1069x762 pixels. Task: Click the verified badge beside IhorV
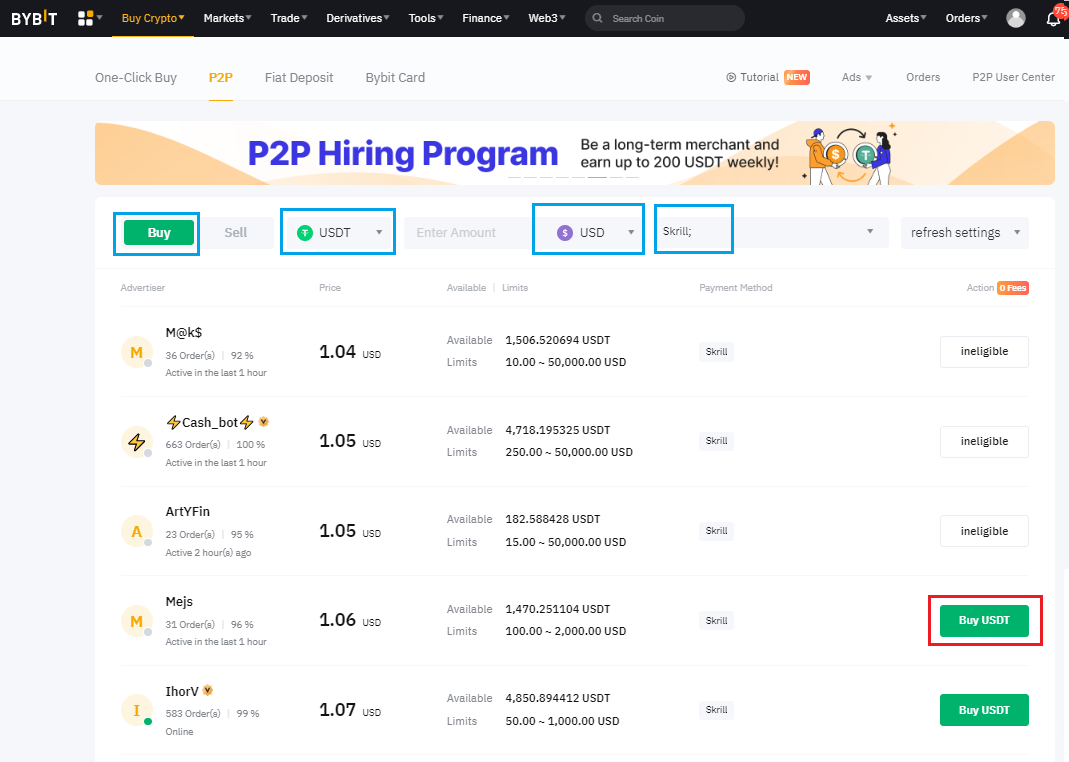(208, 690)
